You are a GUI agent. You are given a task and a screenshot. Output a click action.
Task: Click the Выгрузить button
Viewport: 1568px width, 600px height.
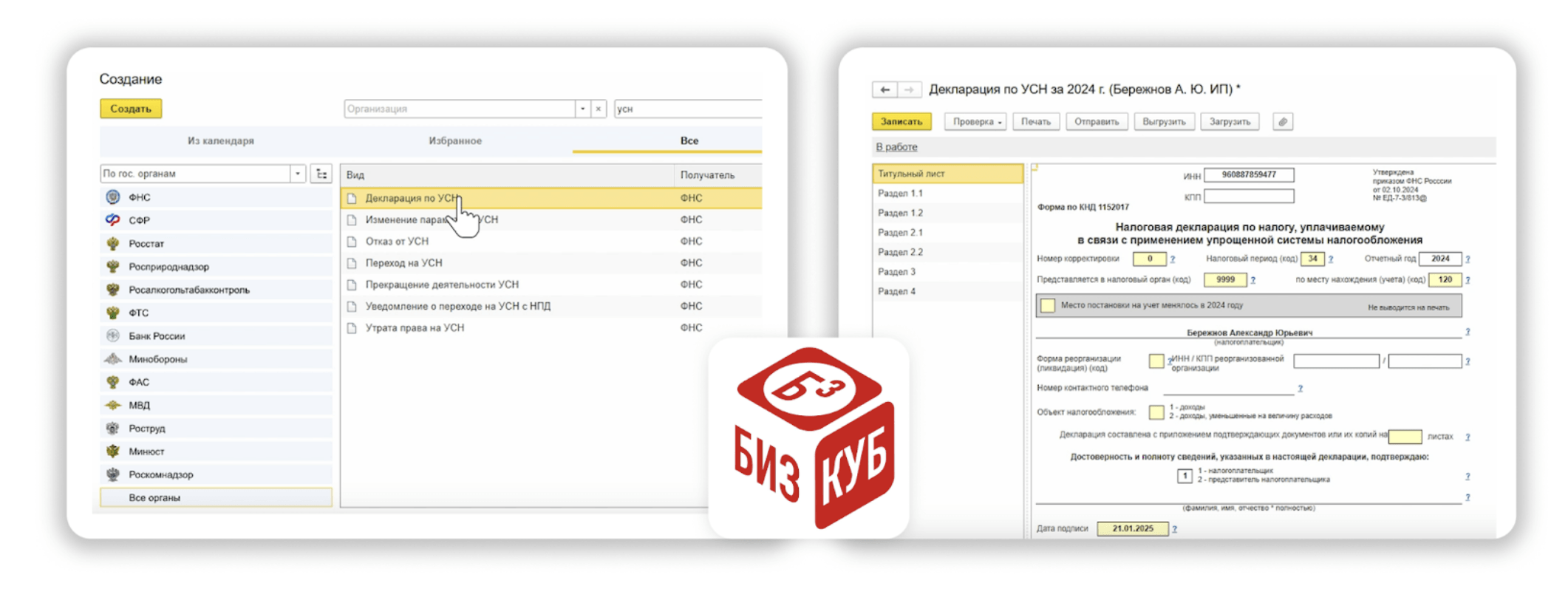click(x=1164, y=122)
